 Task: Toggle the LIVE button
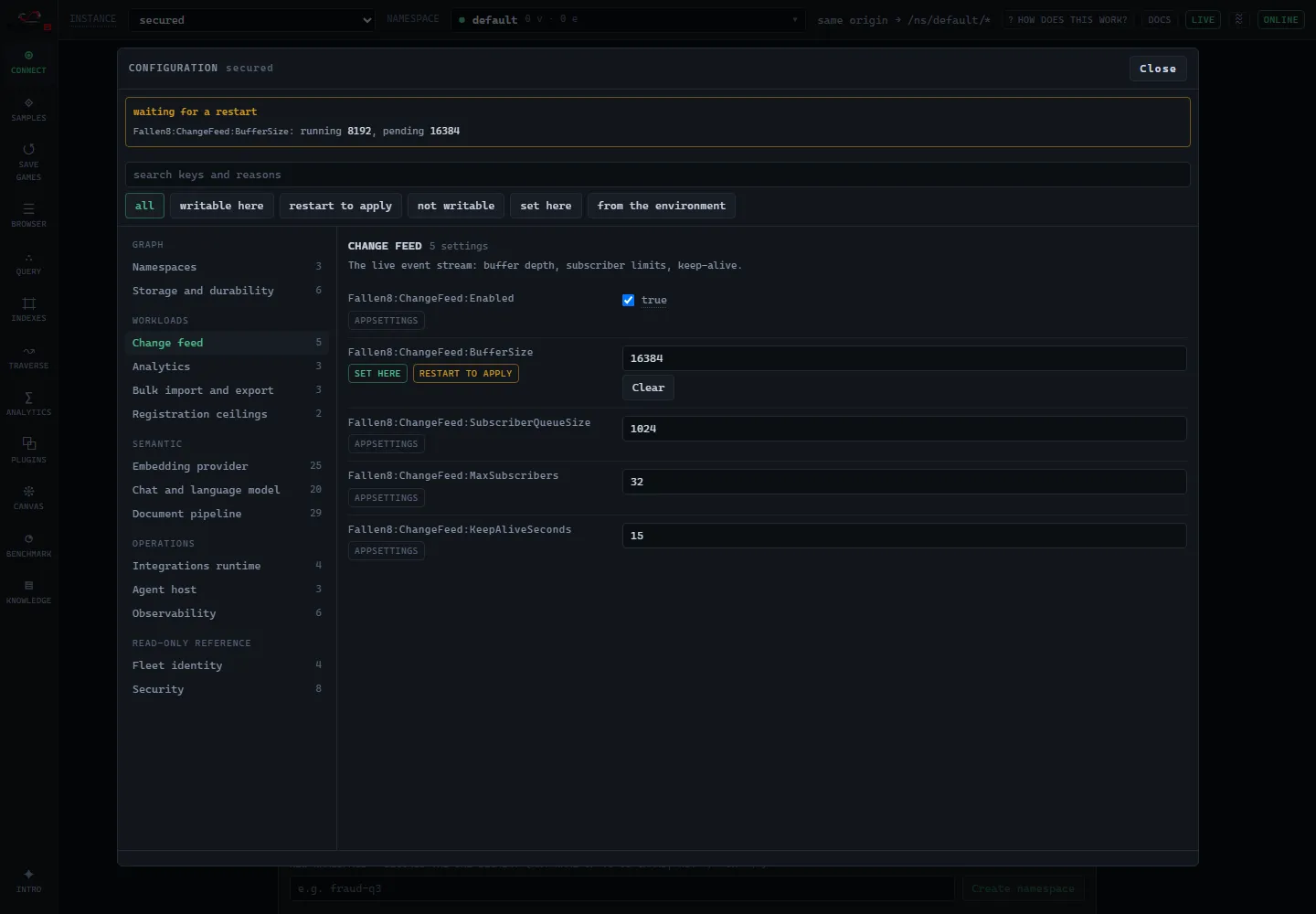pyautogui.click(x=1203, y=20)
